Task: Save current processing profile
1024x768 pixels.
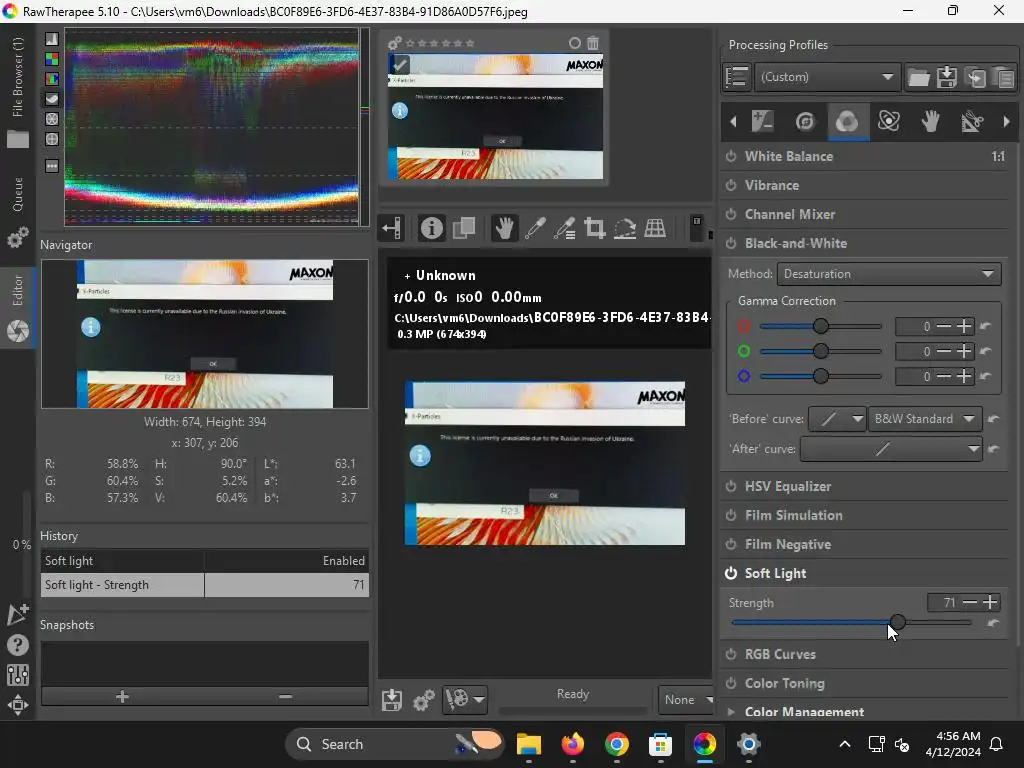Action: (947, 77)
